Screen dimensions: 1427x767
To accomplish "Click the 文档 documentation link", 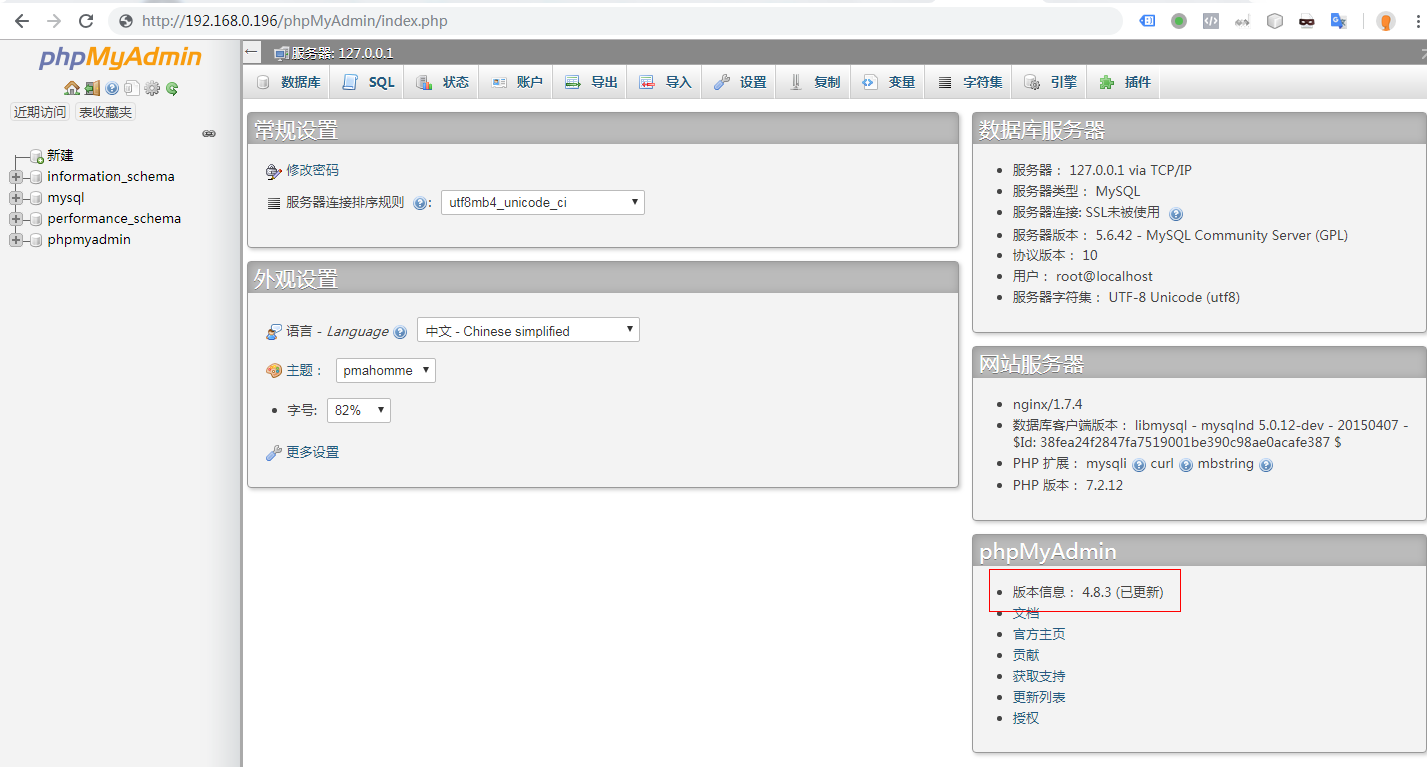I will pos(1026,613).
